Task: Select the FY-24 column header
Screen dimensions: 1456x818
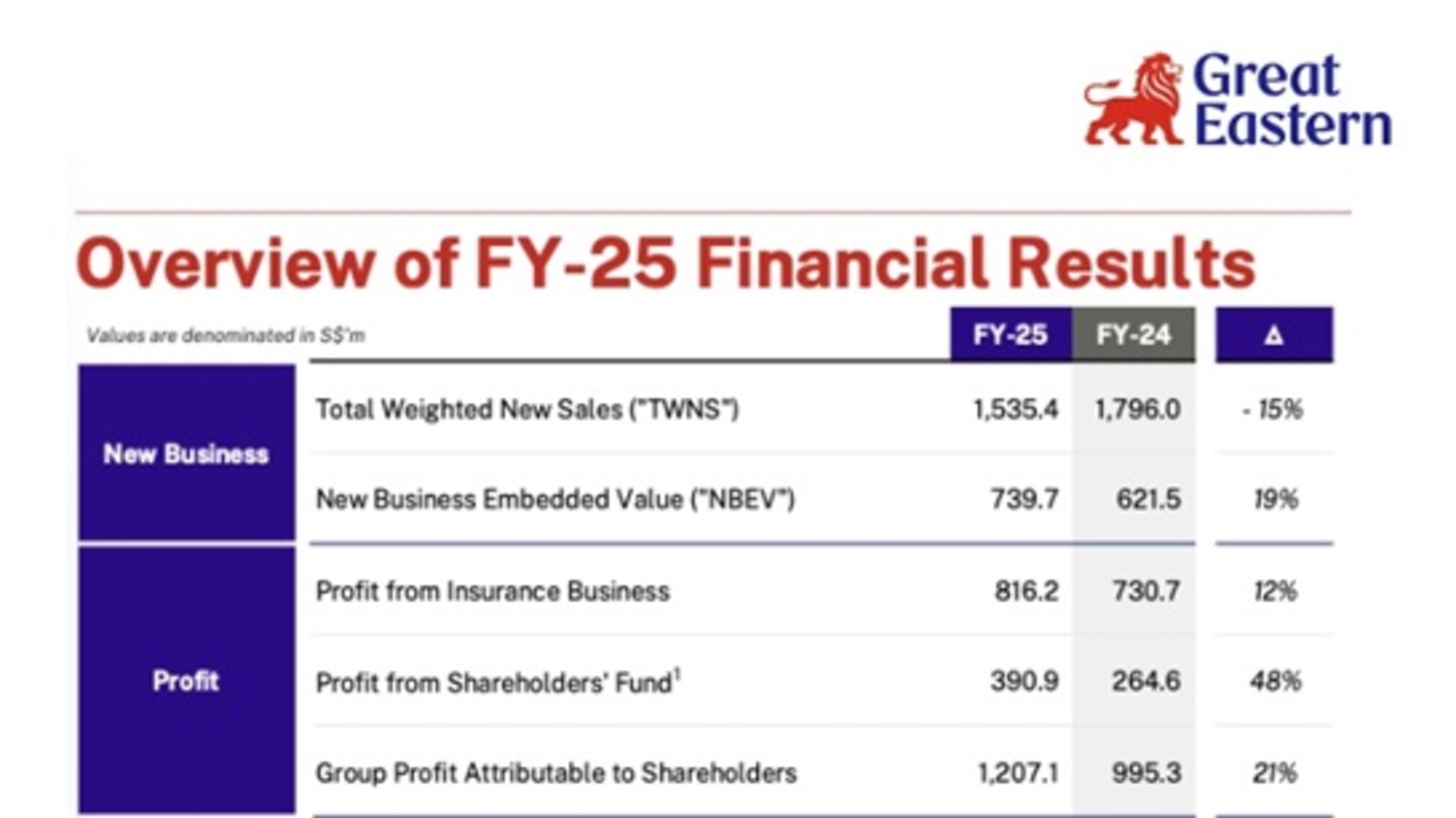Action: (1134, 335)
